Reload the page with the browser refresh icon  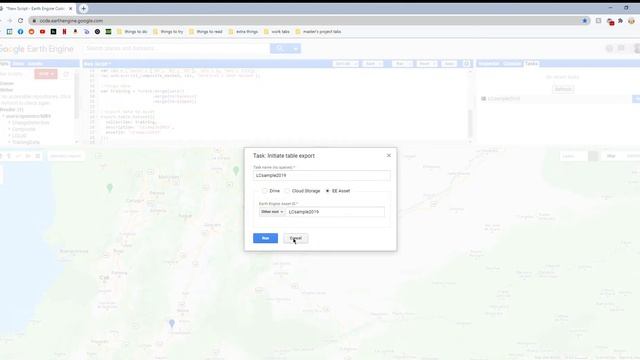20,20
